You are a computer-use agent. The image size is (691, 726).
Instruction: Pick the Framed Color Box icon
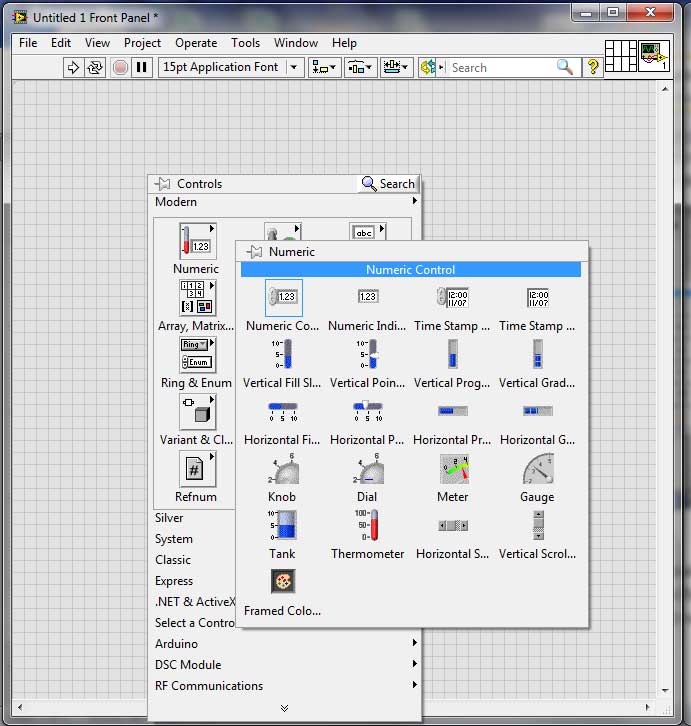coord(282,582)
